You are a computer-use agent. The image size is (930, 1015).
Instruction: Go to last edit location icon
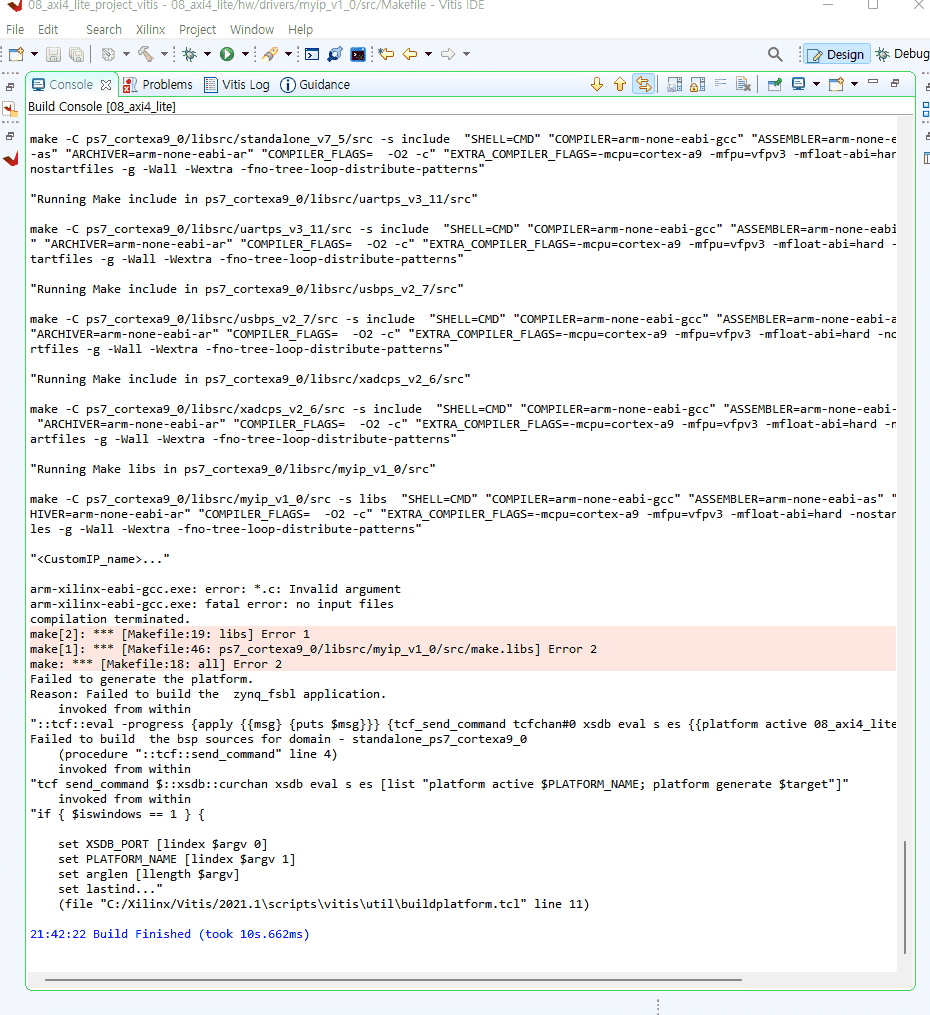[x=386, y=54]
